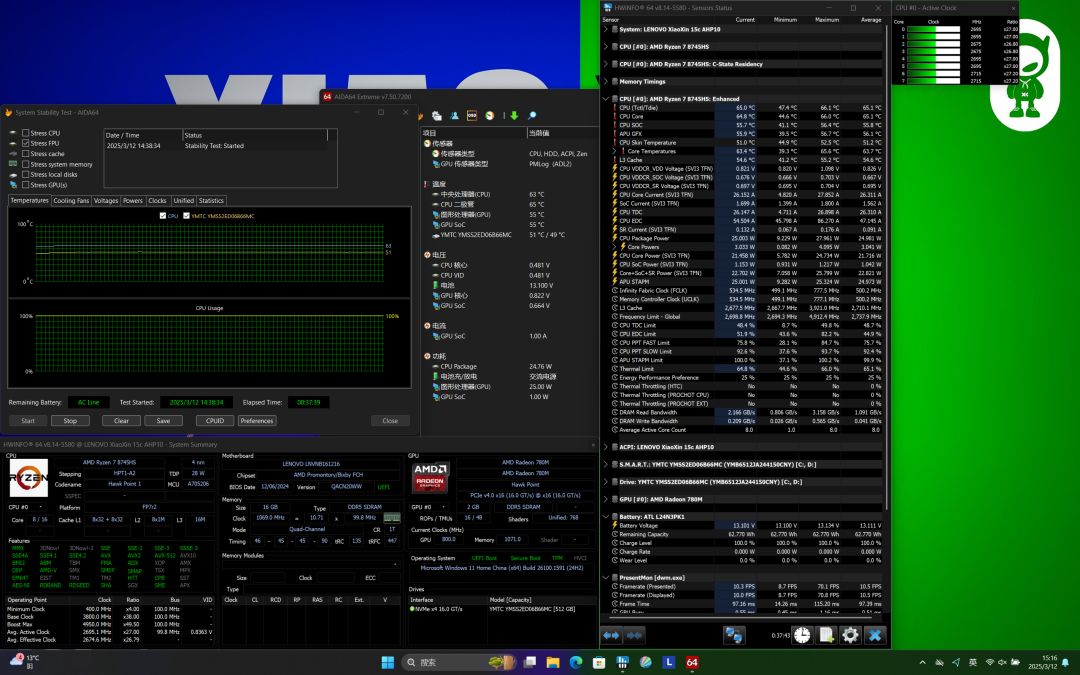Viewport: 1080px width, 675px height.
Task: Open Microsoft Edge from the taskbar
Action: [x=576, y=662]
